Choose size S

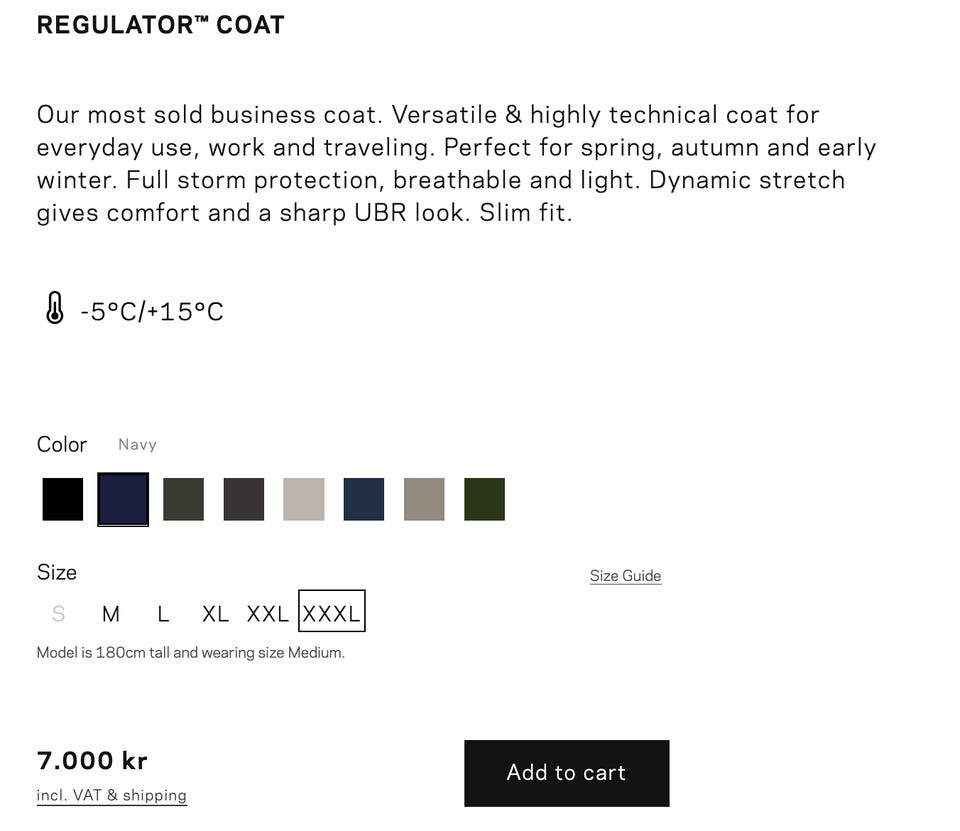[58, 614]
